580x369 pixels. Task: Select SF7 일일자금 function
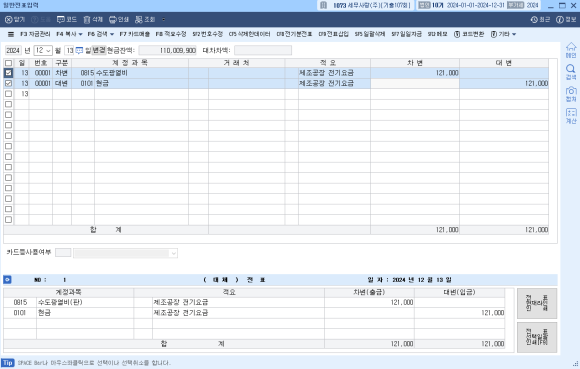(407, 34)
